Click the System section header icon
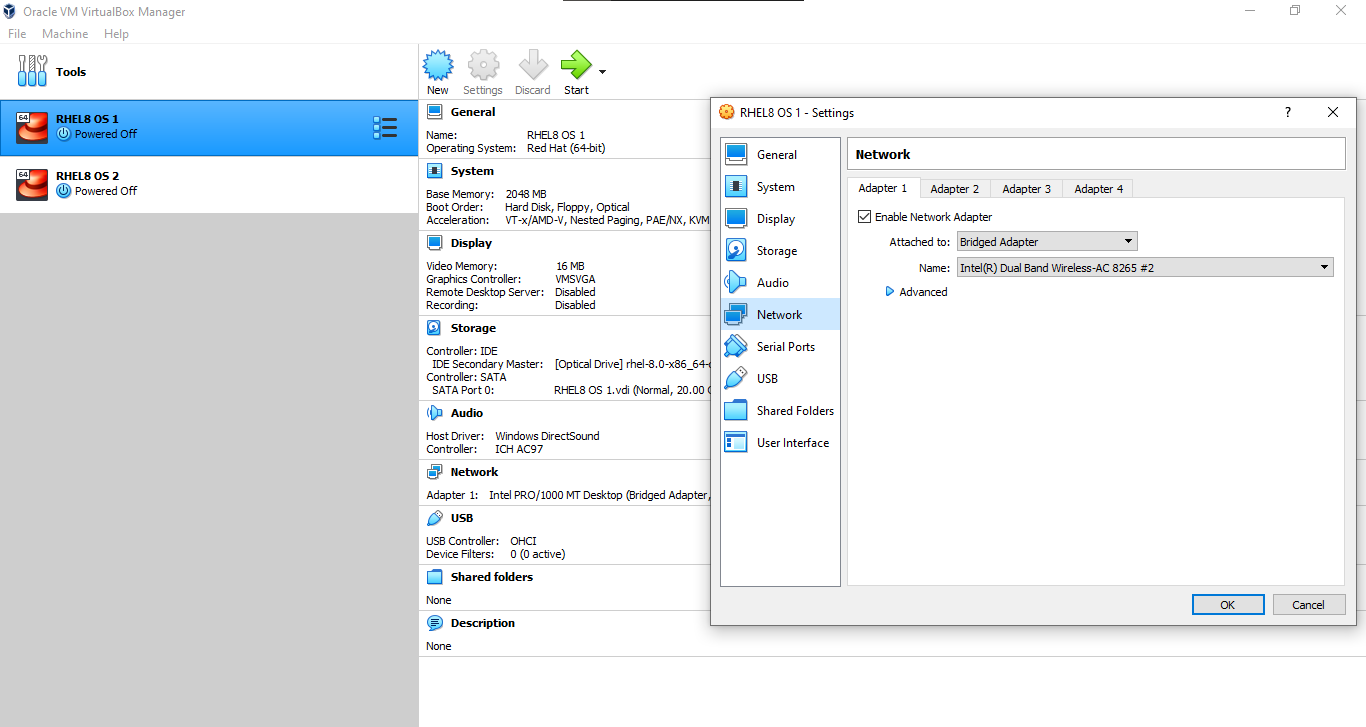 tap(435, 171)
